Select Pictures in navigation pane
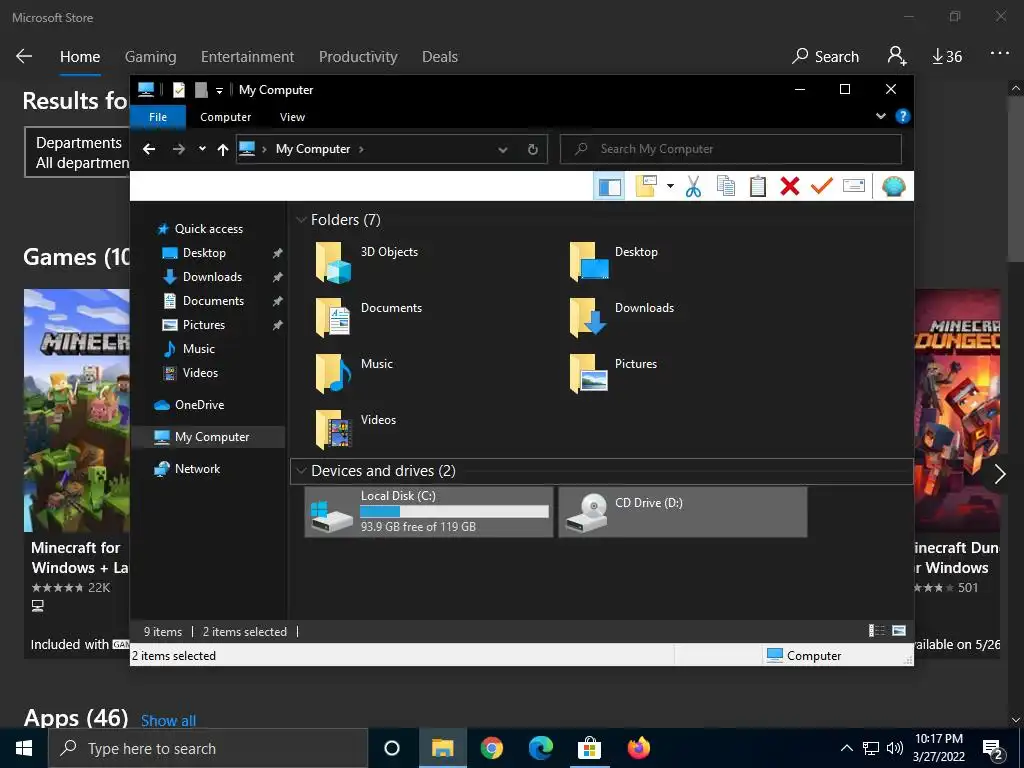Viewport: 1024px width, 768px height. click(x=203, y=325)
